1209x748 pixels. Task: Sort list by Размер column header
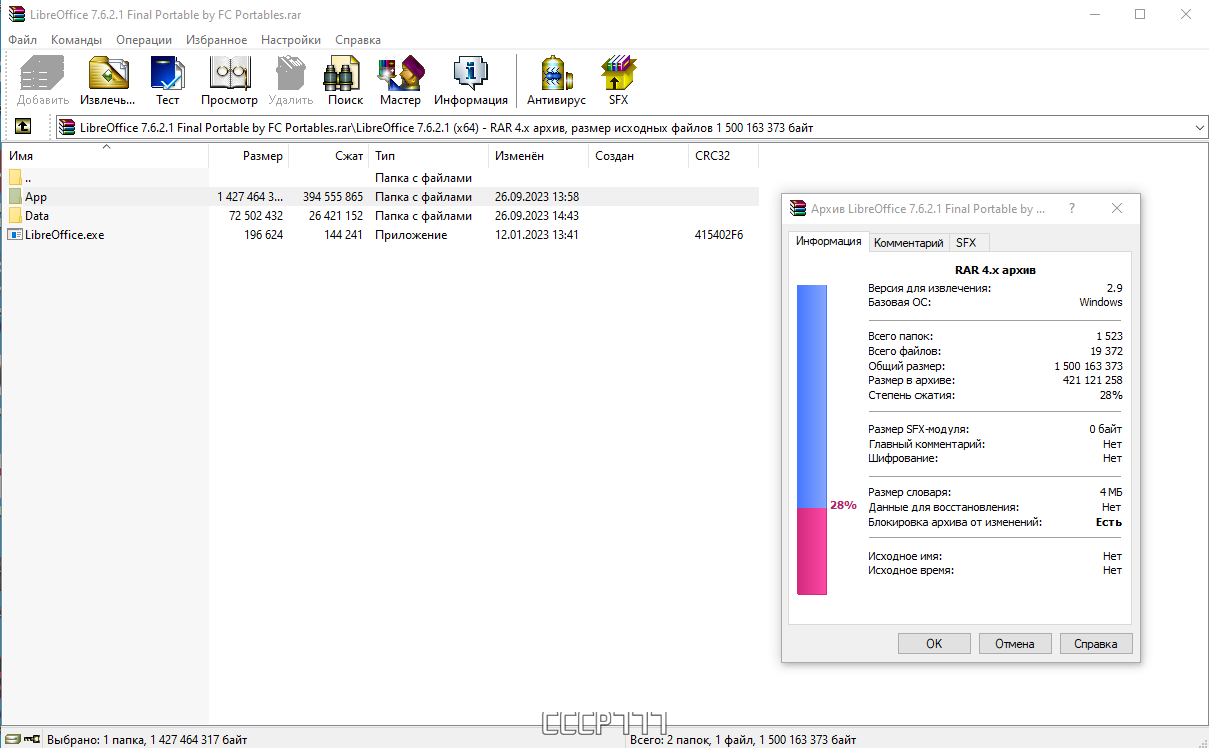click(x=262, y=156)
